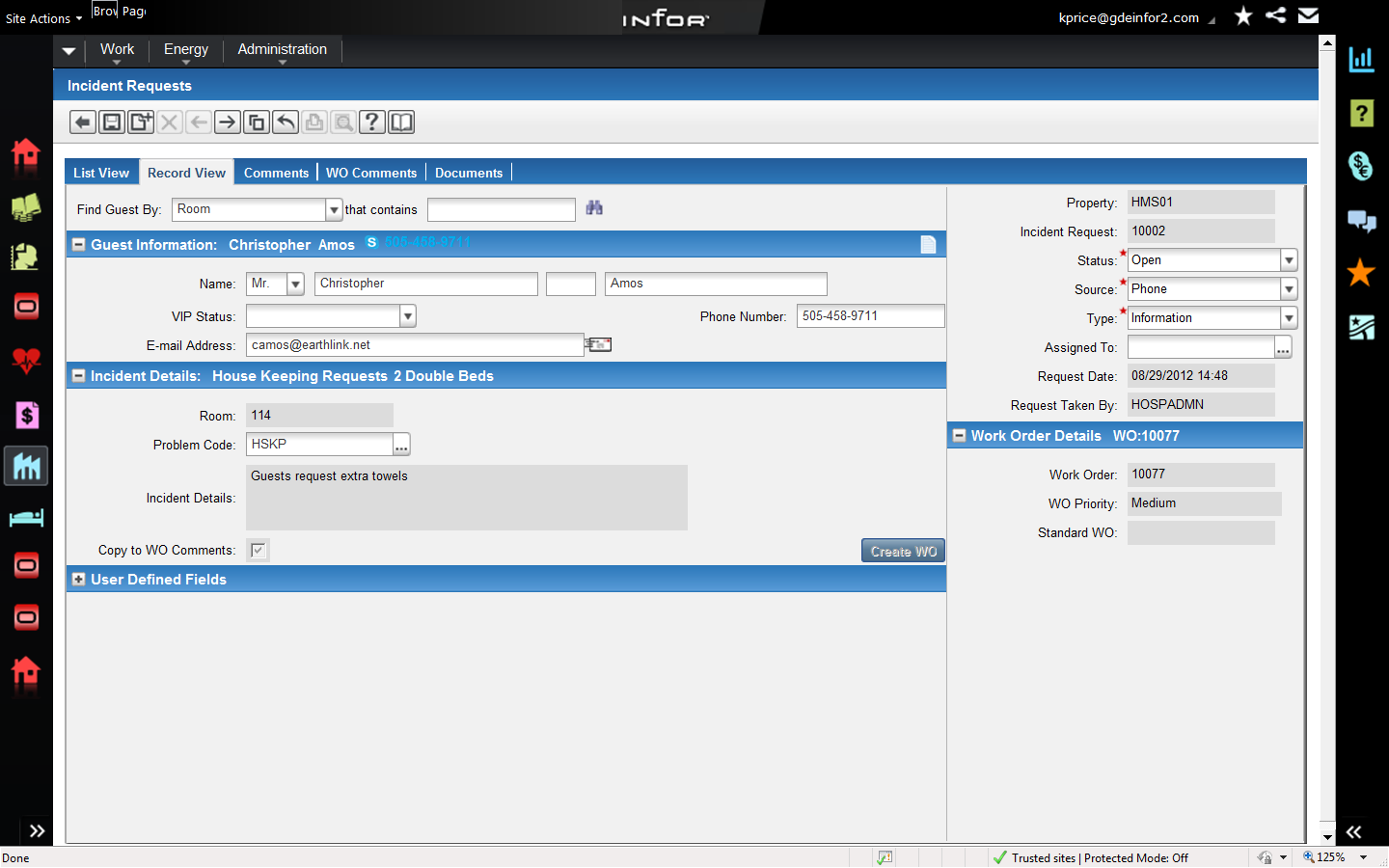Open the VIP Status dropdown
Viewport: 1389px width, 868px height.
(408, 316)
